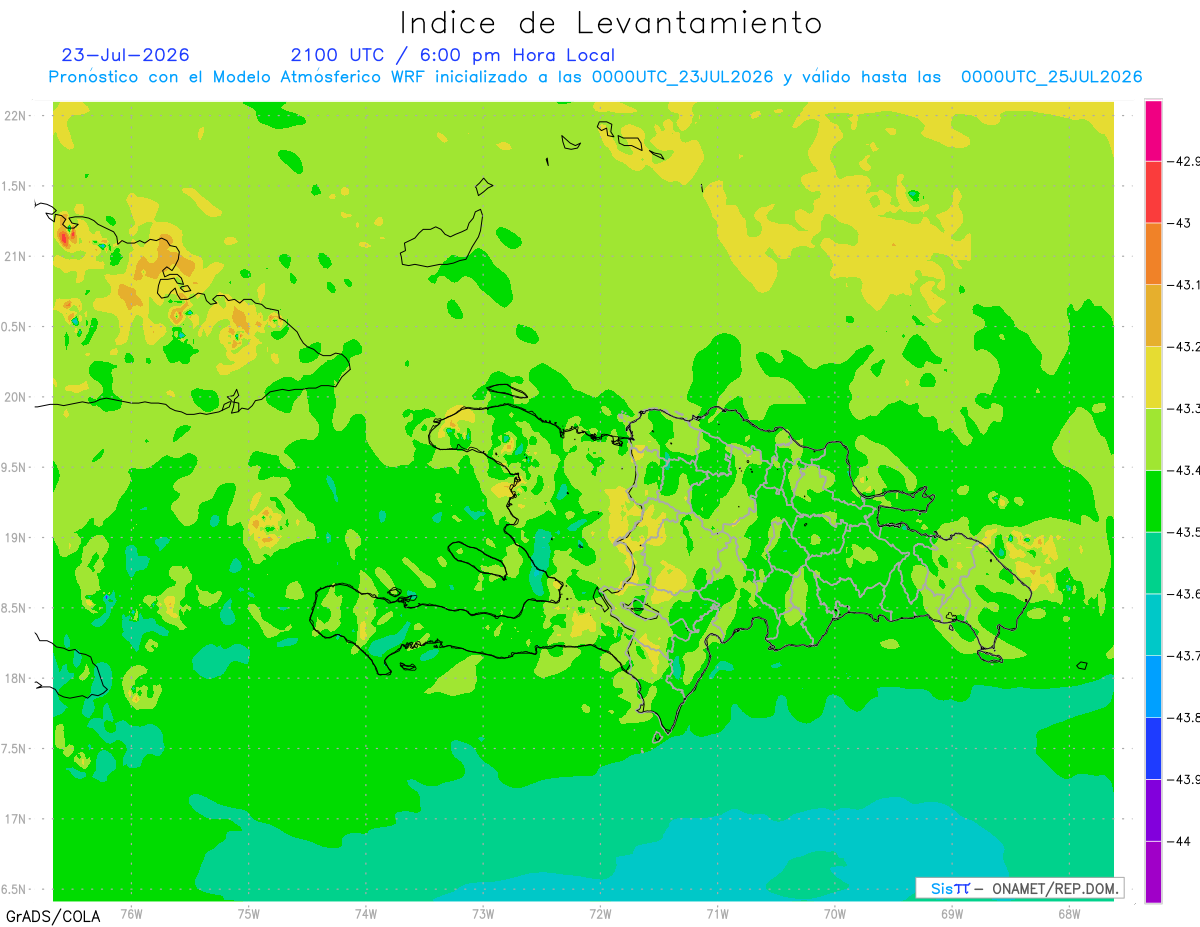Click the '69W' longitude label
Screen dimensions: 1200x927
pyautogui.click(x=951, y=913)
